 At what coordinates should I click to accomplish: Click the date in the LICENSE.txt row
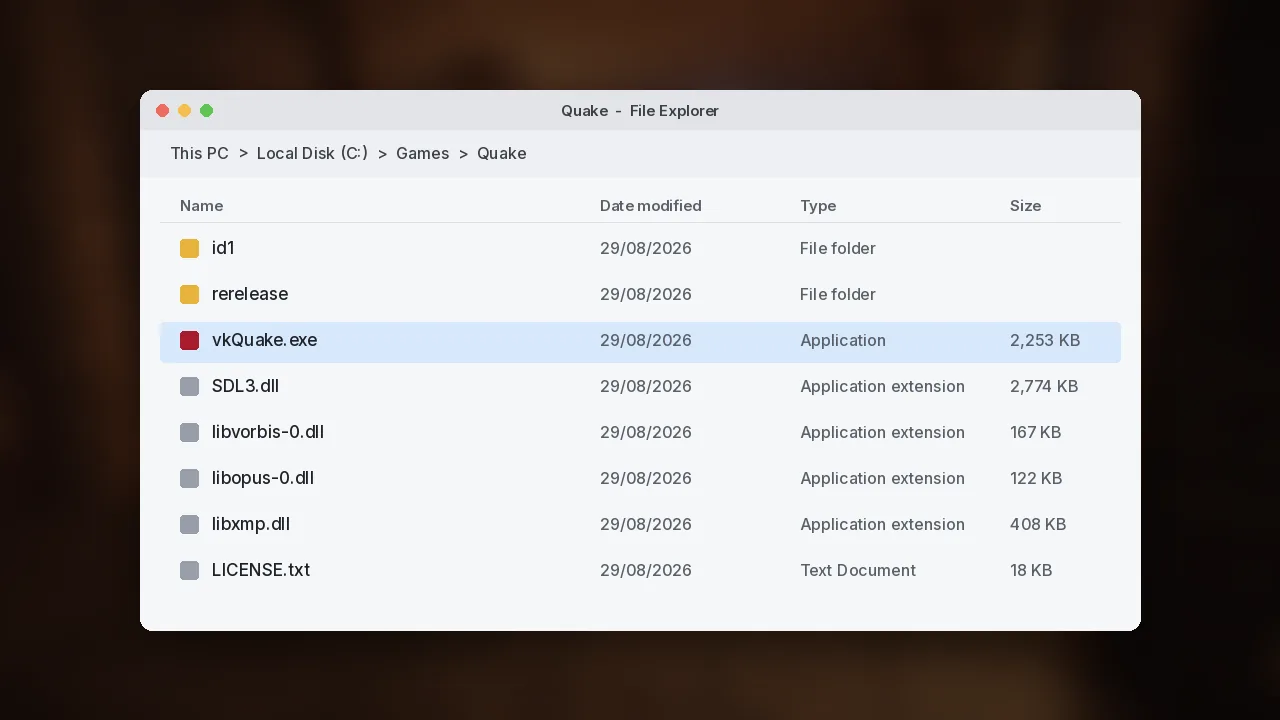[646, 570]
